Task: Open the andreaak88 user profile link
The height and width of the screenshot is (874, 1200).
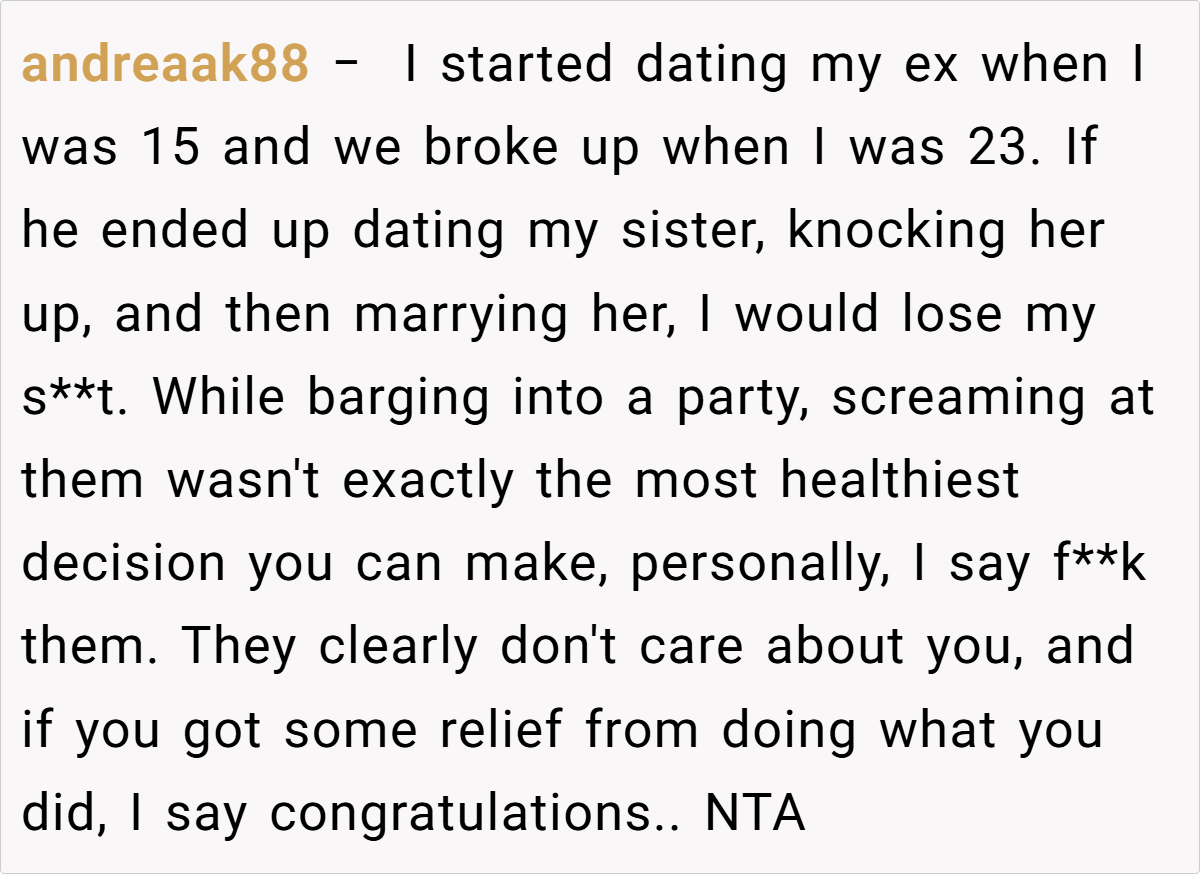Action: [x=165, y=65]
